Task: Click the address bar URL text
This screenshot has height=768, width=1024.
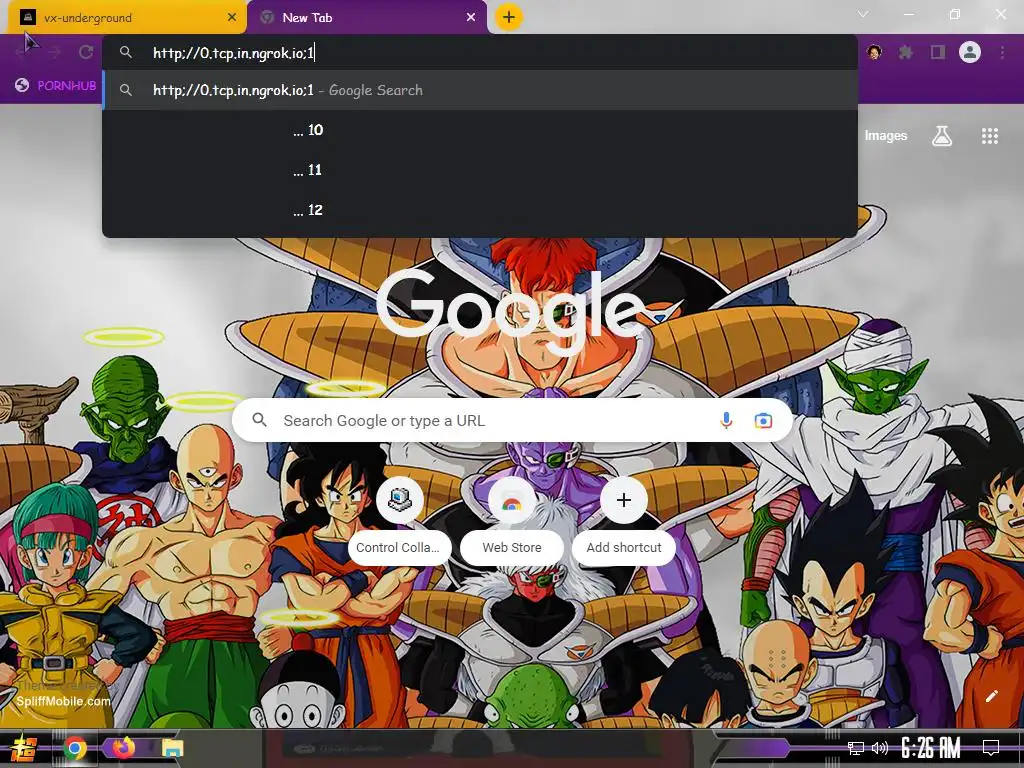Action: pyautogui.click(x=233, y=53)
